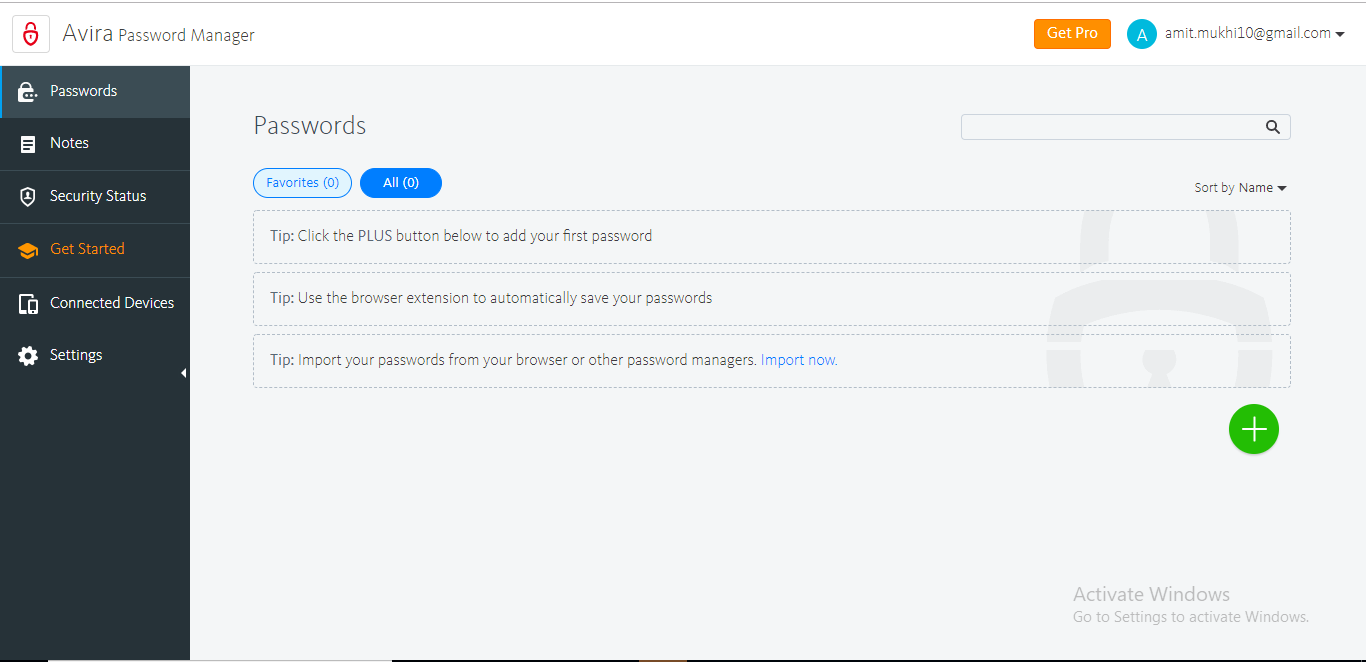Click the Avira red padlock logo
Screen dimensions: 1366x662
click(31, 34)
